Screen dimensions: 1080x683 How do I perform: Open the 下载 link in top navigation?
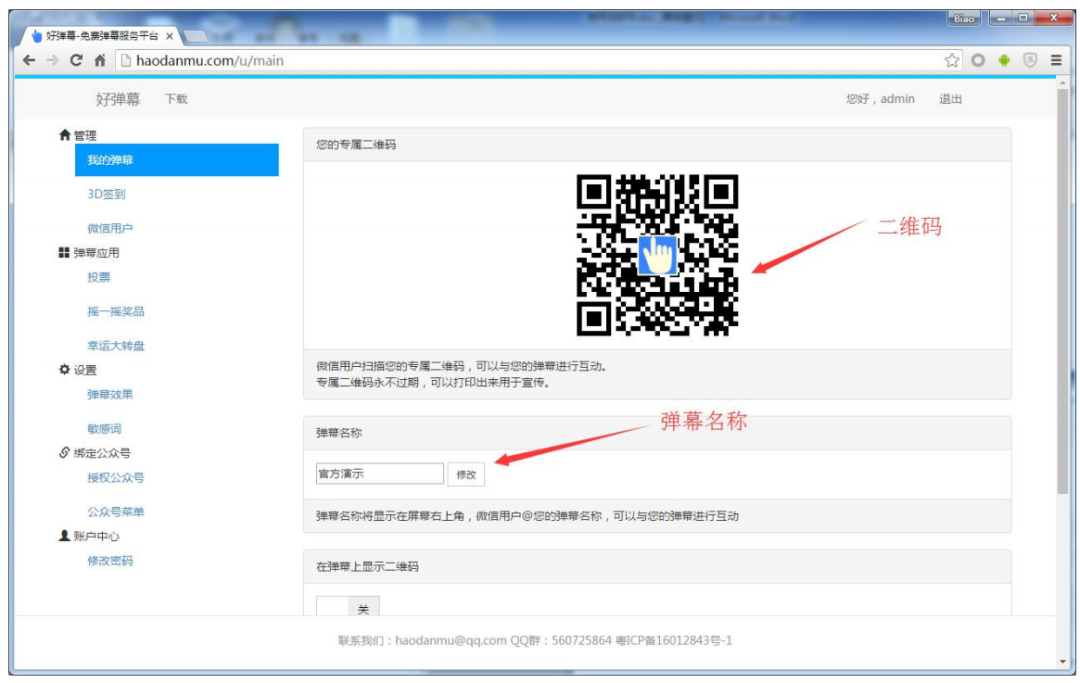[176, 99]
